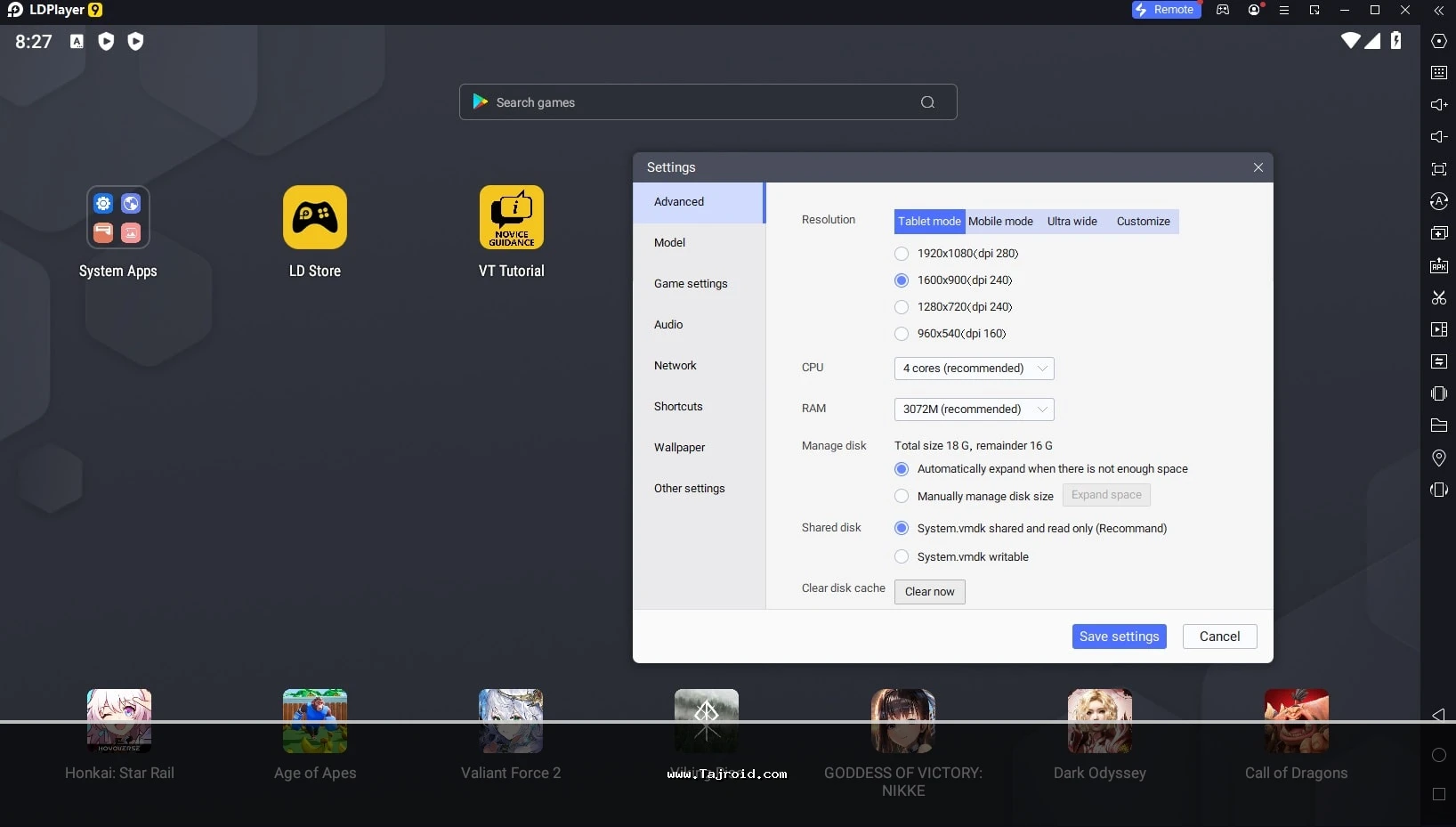Select the 1920x1080 resolution option

(x=902, y=254)
